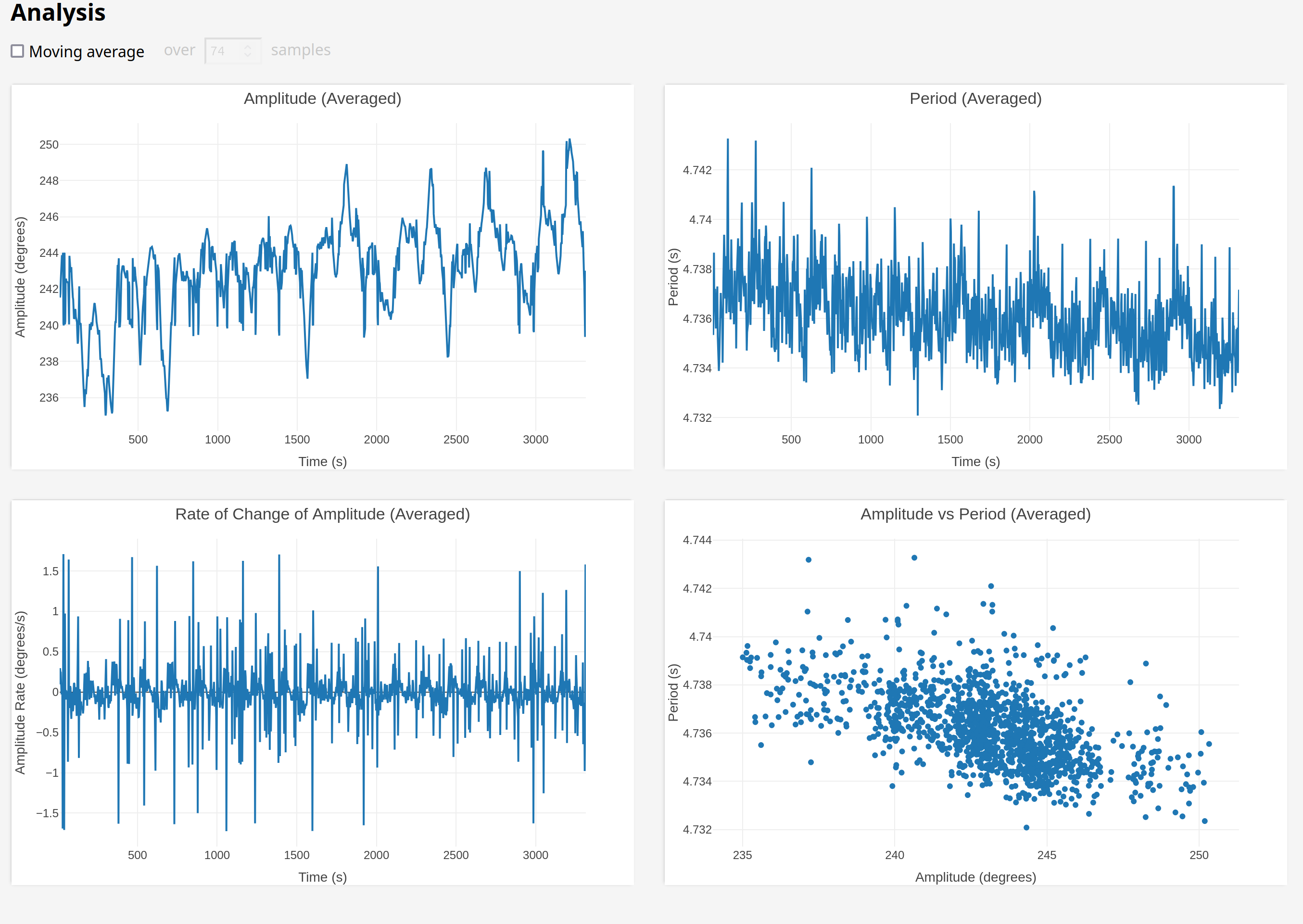Click 'Amplitude Rate (degrees/s)' y-axis label

[20, 693]
